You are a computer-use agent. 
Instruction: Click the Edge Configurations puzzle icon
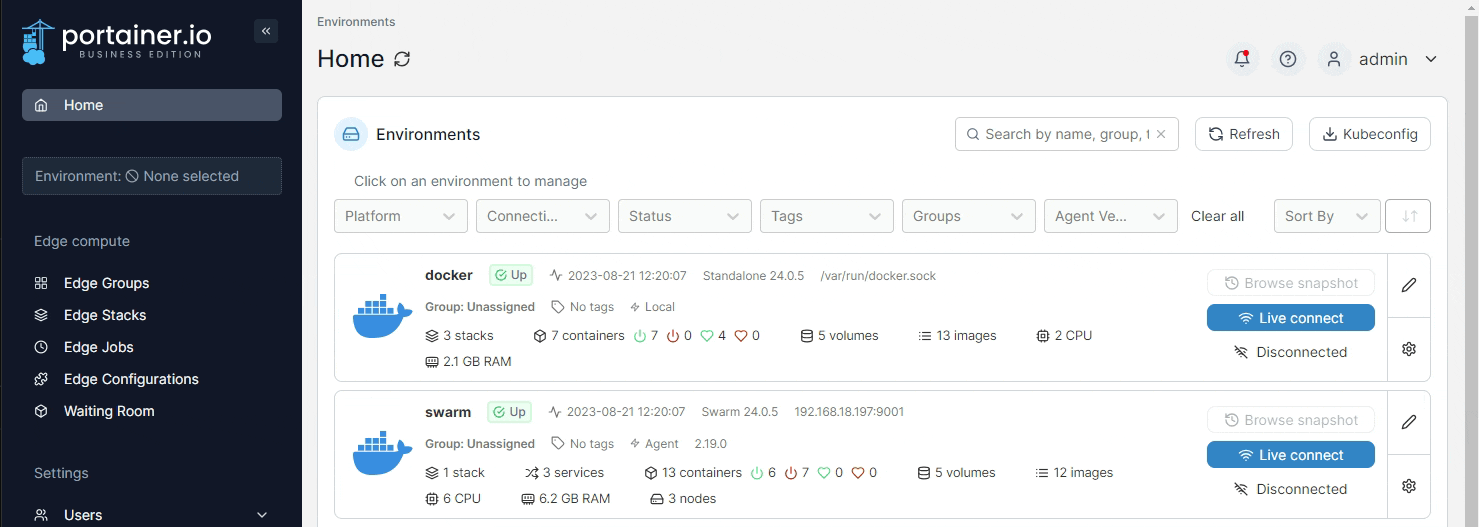coord(41,379)
